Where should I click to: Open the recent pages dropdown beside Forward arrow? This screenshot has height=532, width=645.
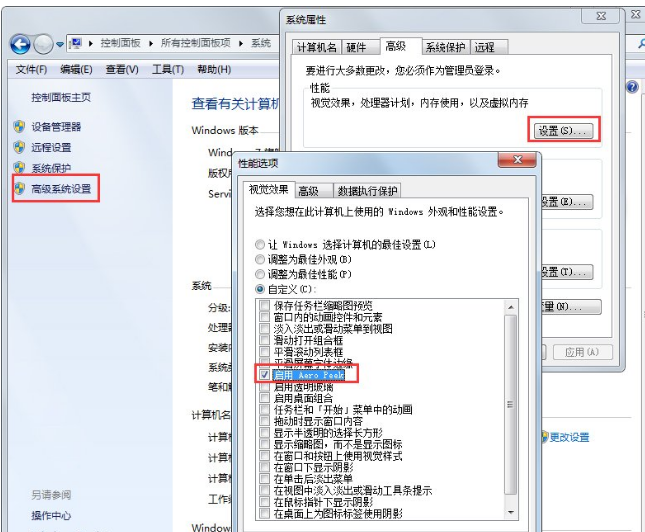(x=60, y=44)
